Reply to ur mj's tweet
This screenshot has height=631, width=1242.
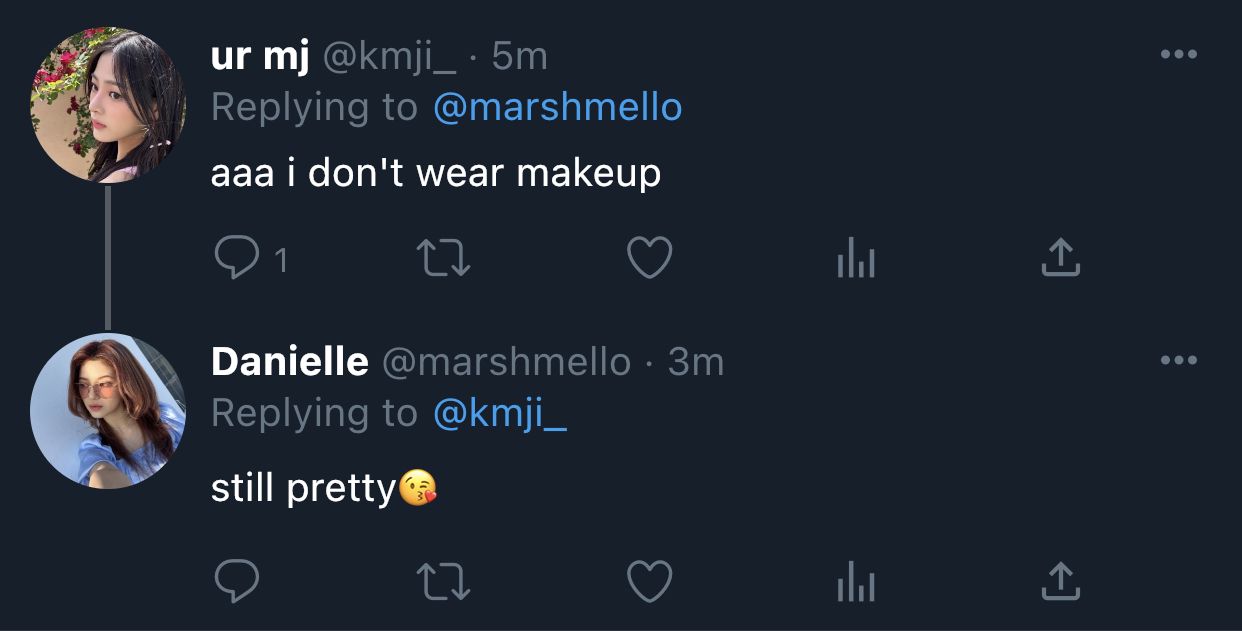point(237,260)
